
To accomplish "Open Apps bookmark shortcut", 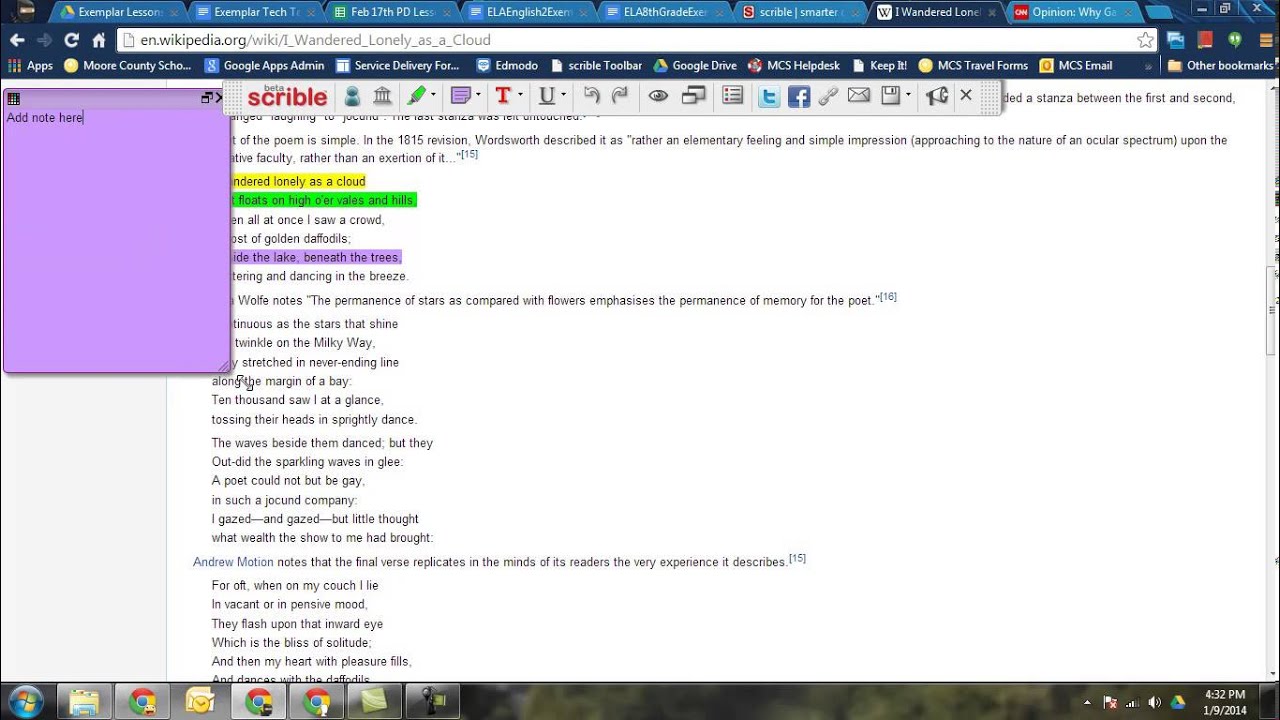I will (30, 66).
